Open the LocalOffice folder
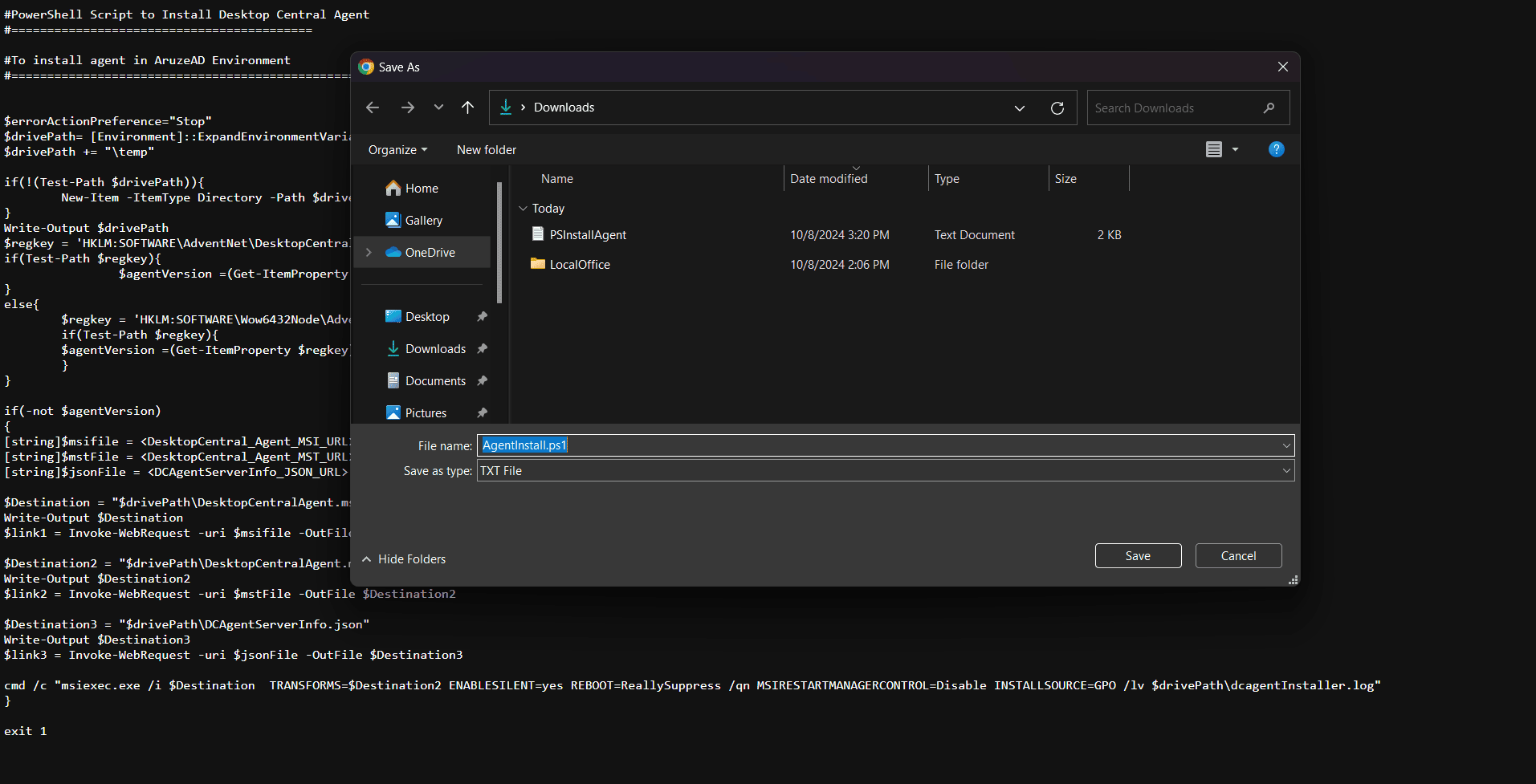 (x=580, y=265)
